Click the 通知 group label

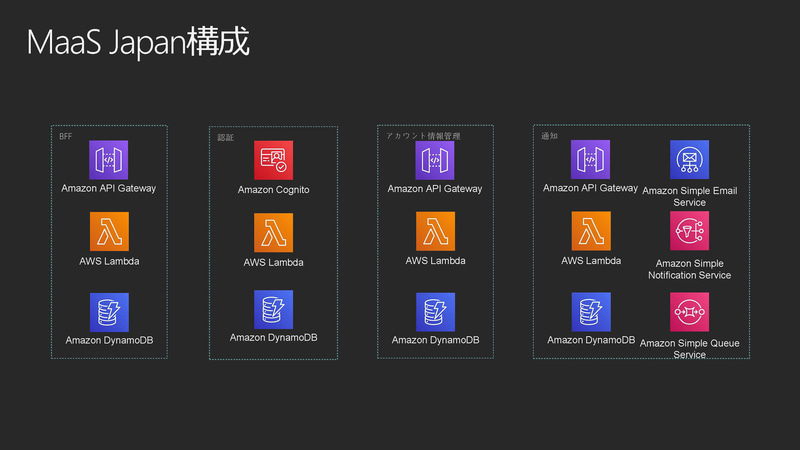pyautogui.click(x=549, y=136)
